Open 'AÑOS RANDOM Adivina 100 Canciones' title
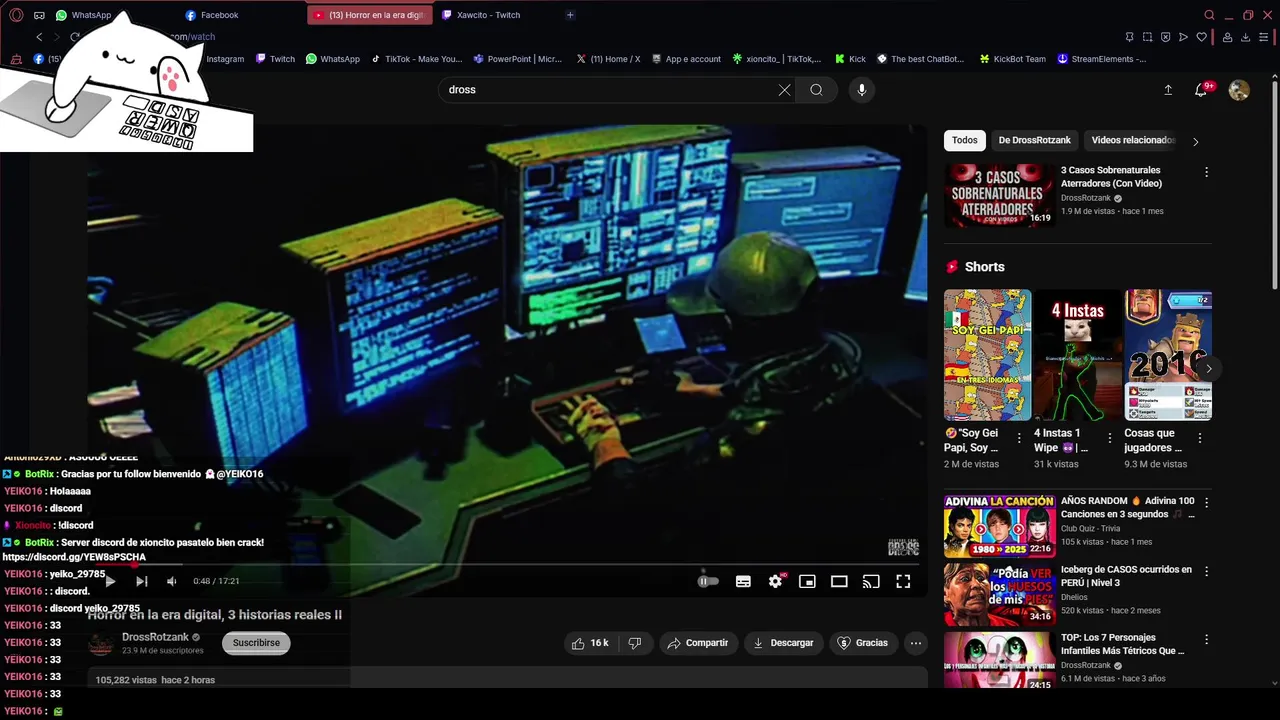 tap(1128, 508)
